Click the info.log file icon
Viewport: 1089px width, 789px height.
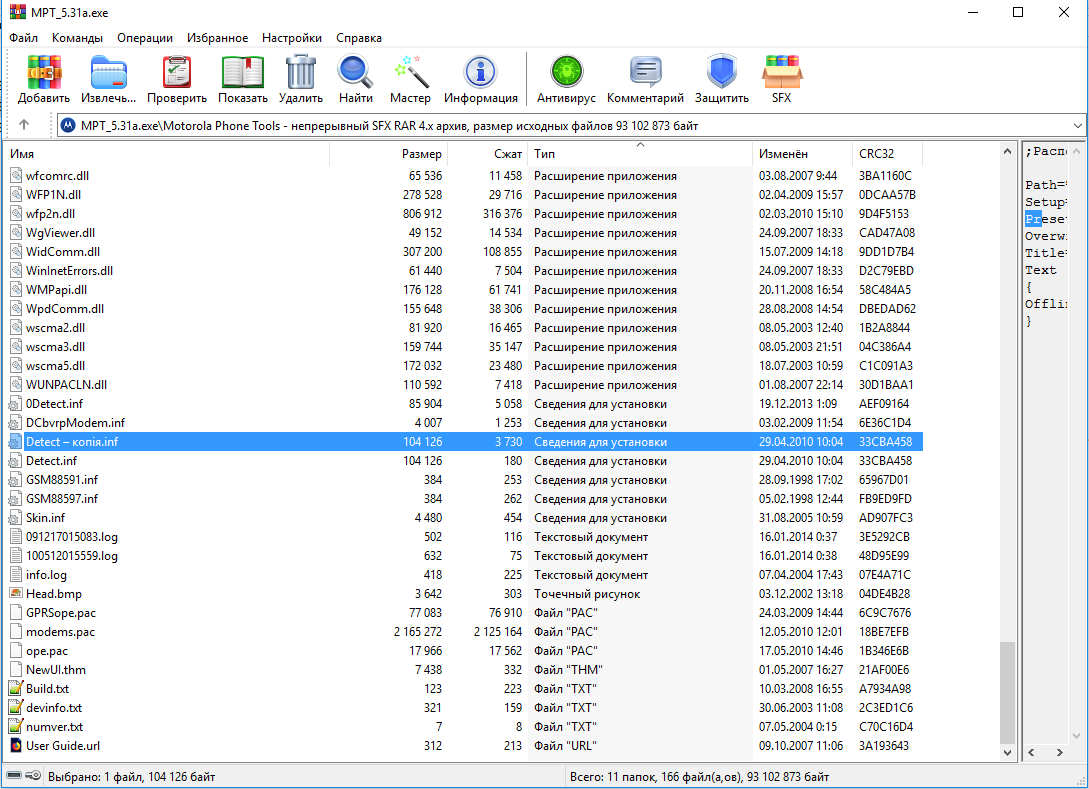click(15, 574)
